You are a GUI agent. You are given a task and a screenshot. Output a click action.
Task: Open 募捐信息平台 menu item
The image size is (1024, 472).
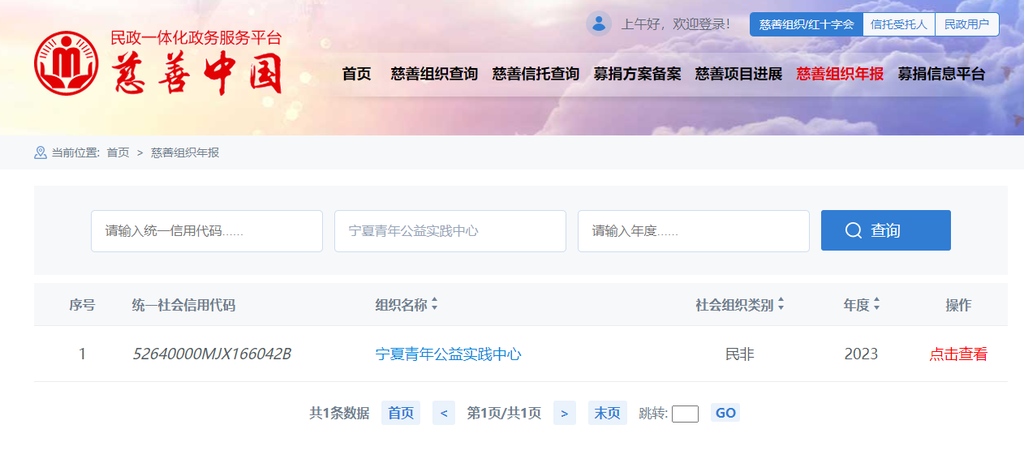click(941, 74)
